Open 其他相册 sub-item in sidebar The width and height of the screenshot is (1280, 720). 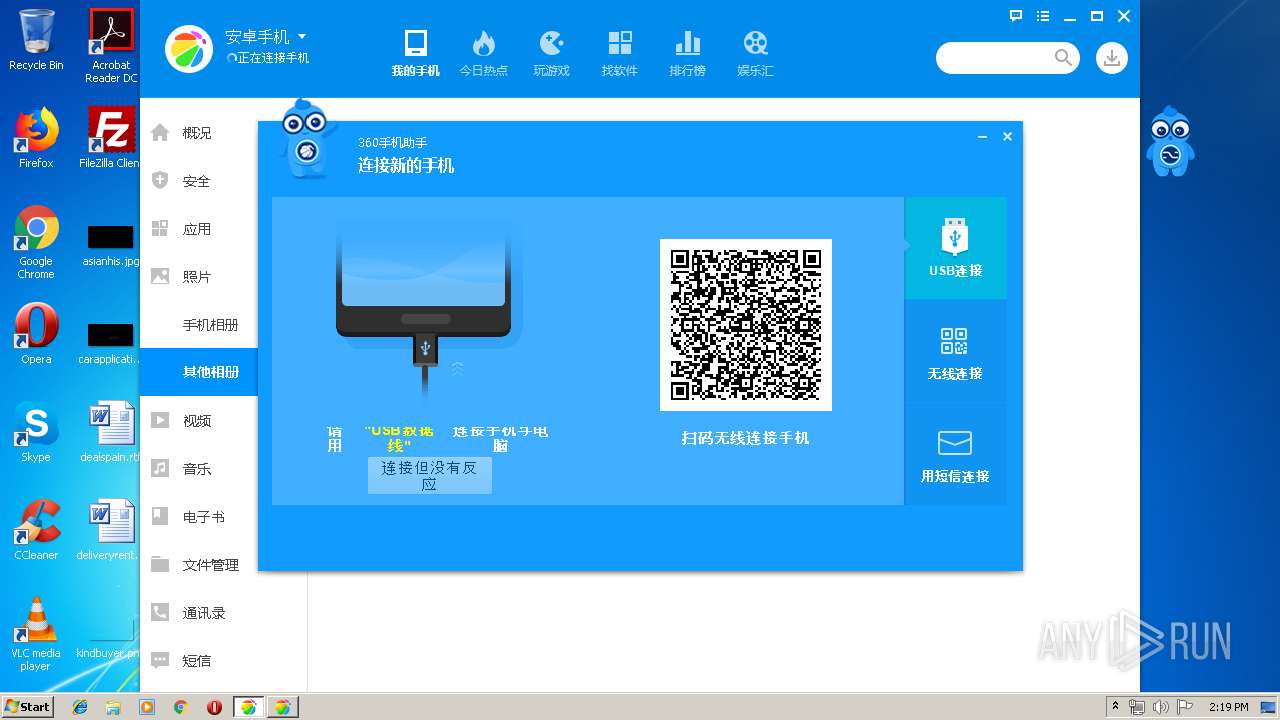(198, 372)
